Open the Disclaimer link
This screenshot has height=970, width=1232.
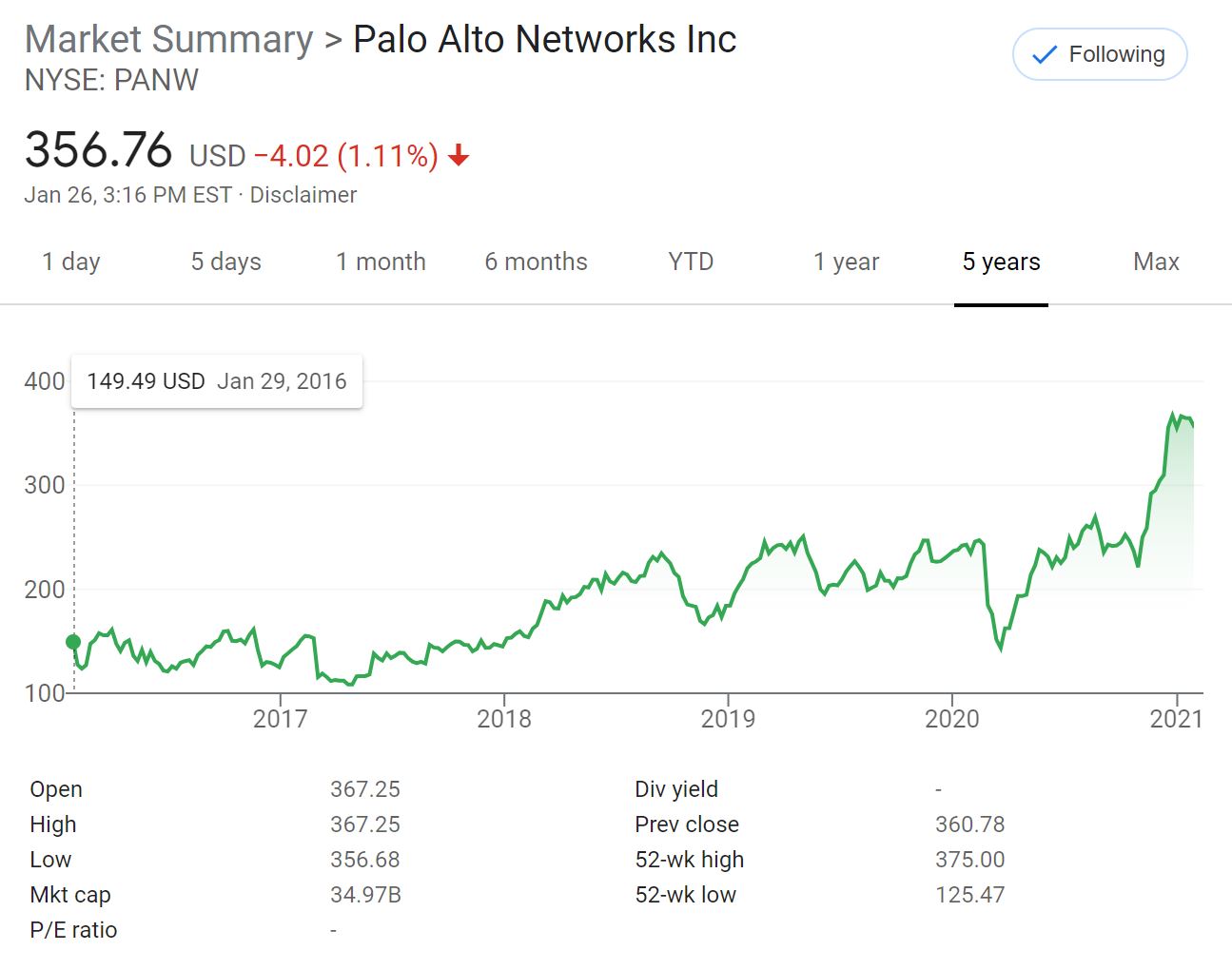coord(303,195)
